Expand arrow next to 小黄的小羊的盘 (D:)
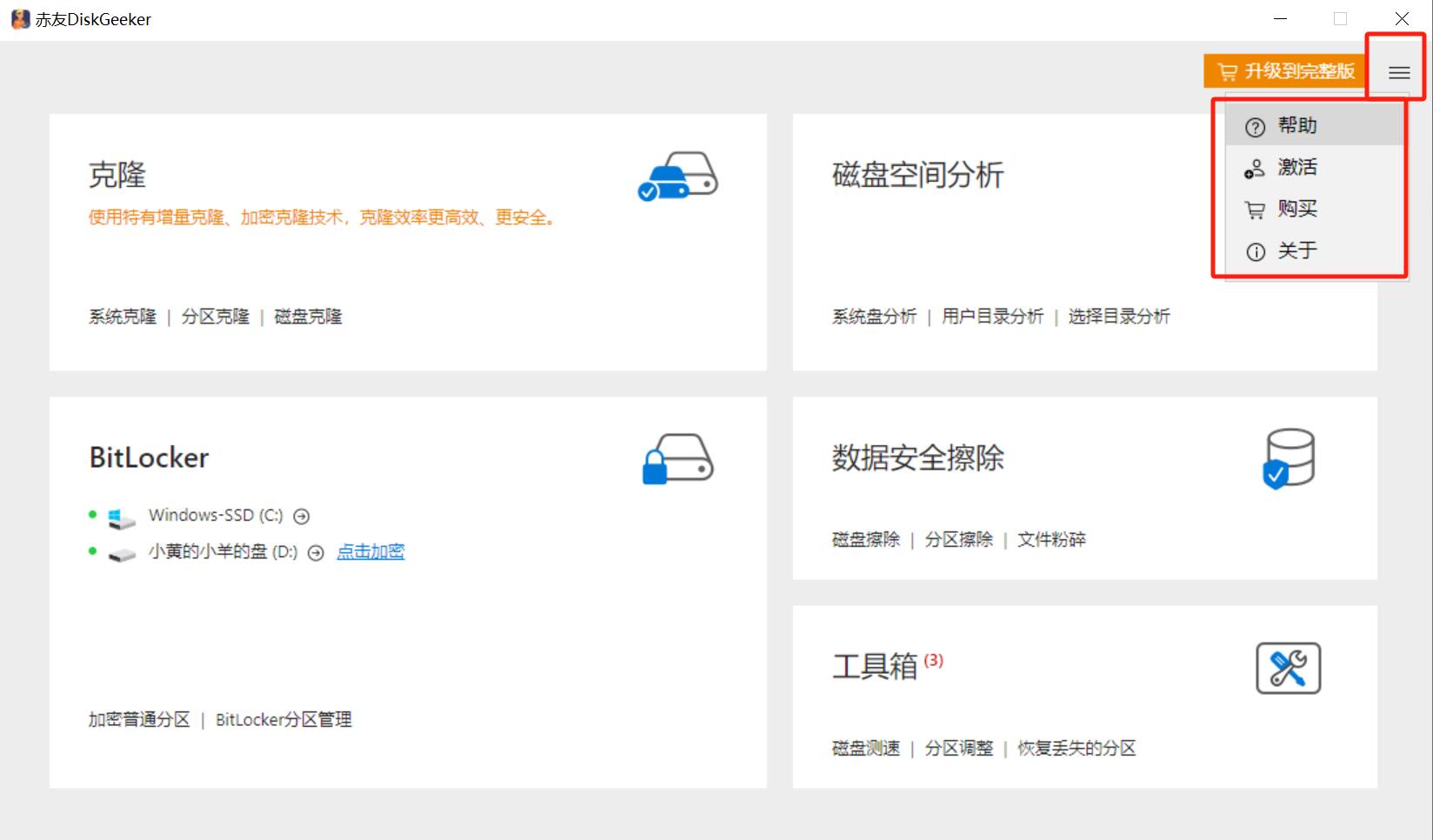This screenshot has width=1433, height=840. tap(316, 553)
